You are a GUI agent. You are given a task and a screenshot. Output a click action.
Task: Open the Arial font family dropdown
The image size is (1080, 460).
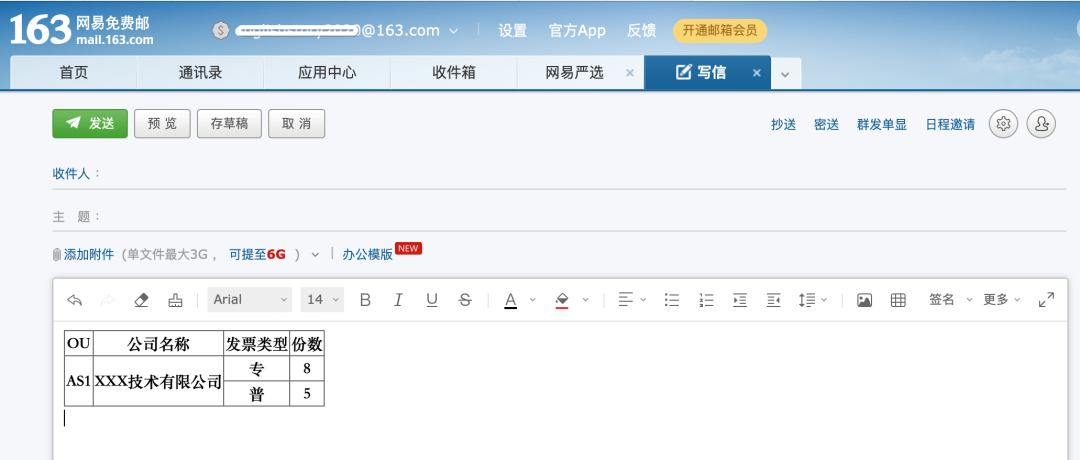pyautogui.click(x=250, y=300)
